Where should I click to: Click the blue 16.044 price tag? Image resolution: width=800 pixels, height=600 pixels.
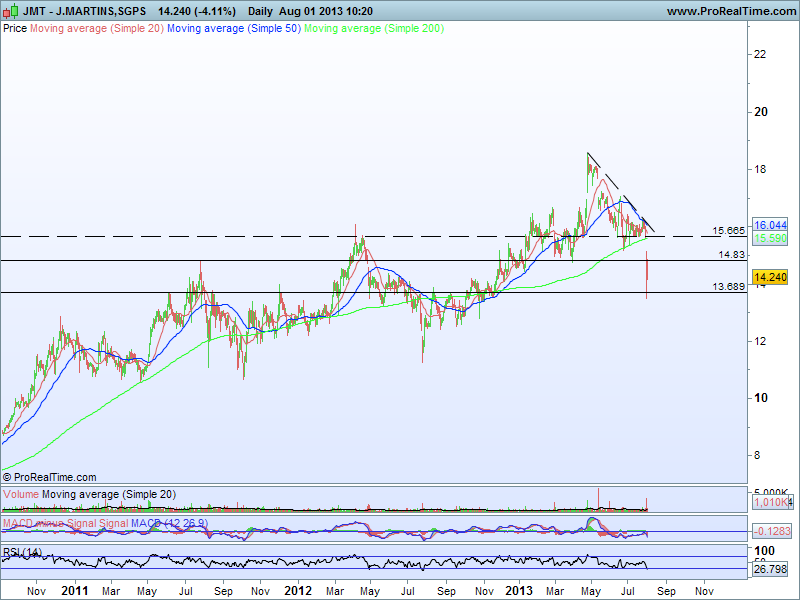pos(770,225)
